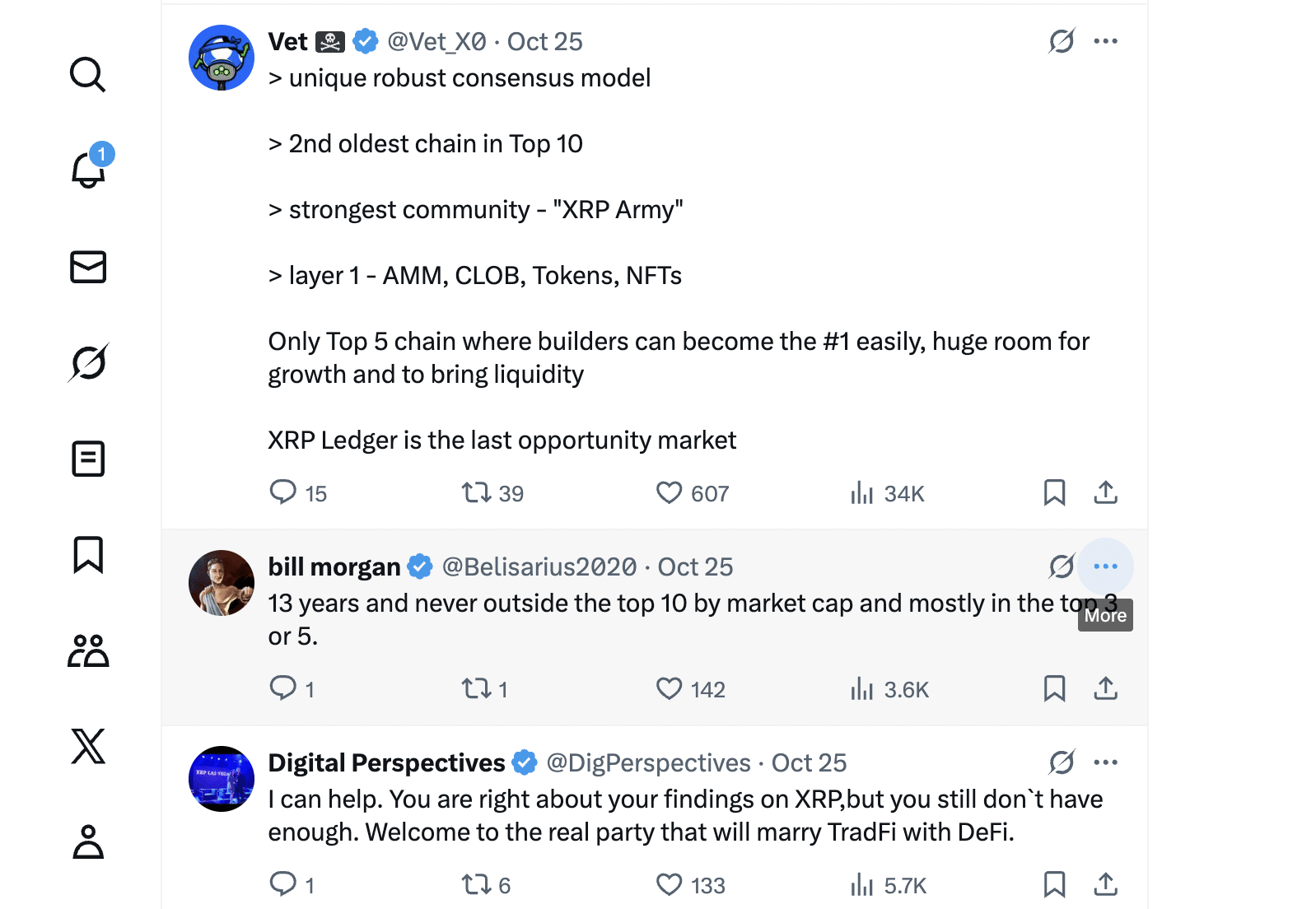Open the More menu on bill morgan's post

click(1106, 566)
